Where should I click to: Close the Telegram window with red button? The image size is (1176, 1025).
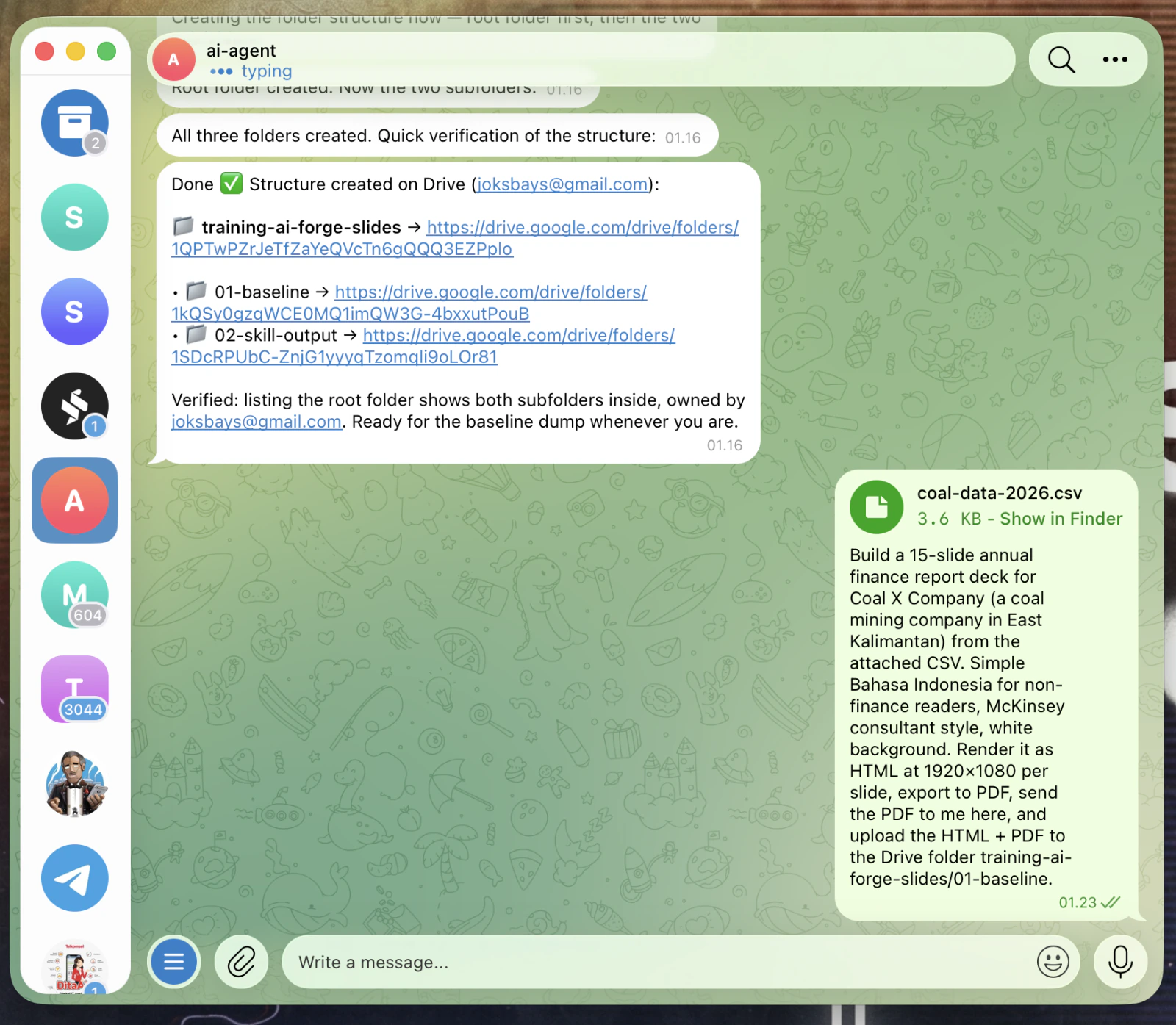(45, 51)
